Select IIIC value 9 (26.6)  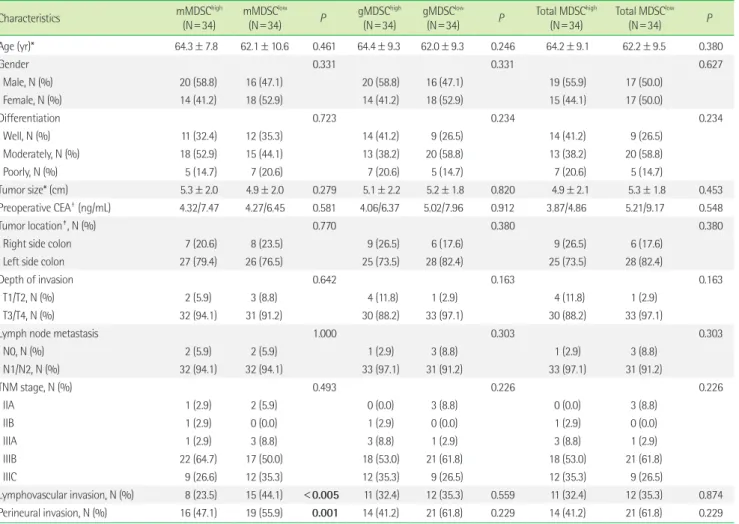click(x=201, y=476)
